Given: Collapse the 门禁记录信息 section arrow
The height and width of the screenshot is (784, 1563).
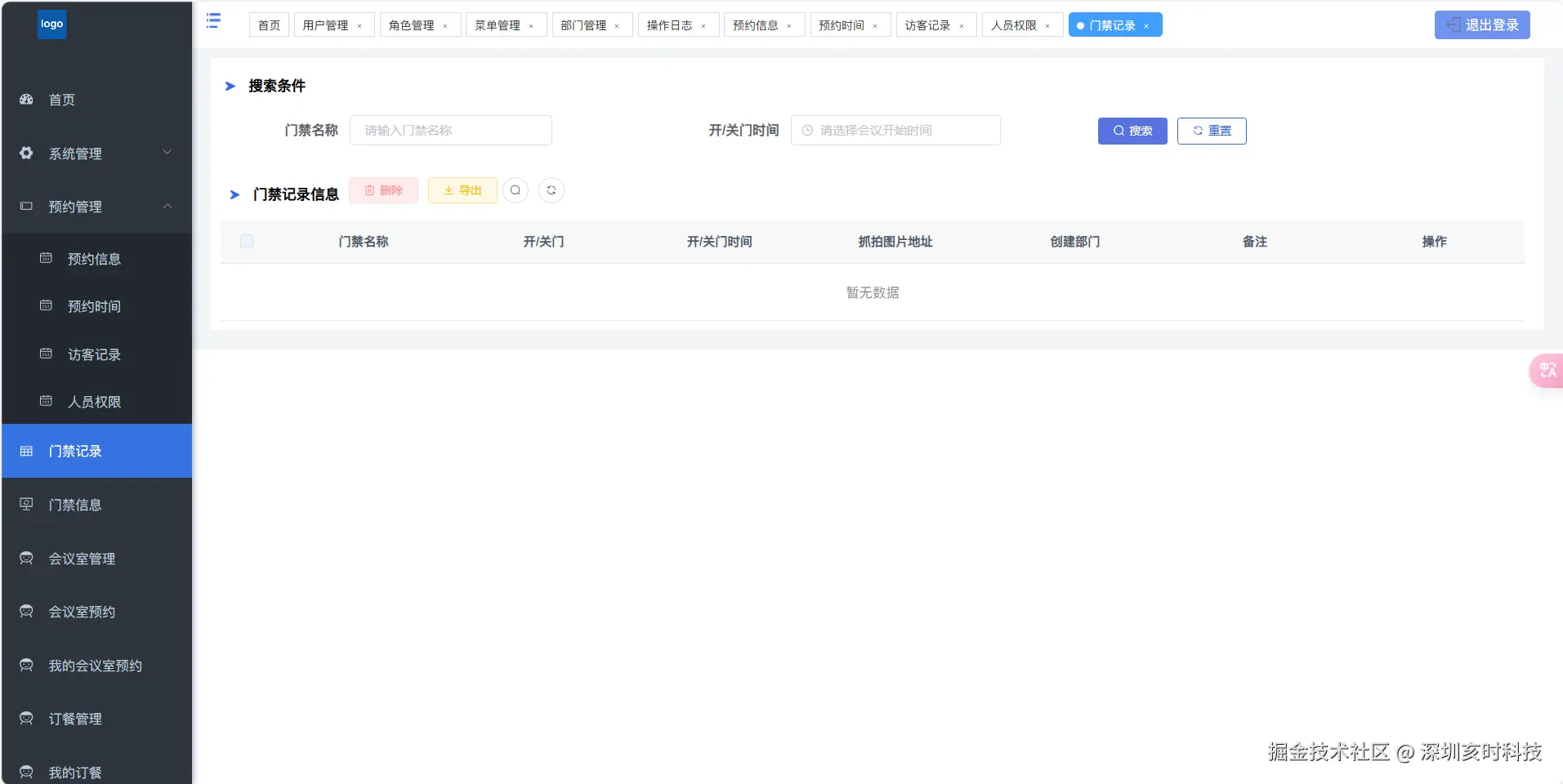Looking at the screenshot, I should pos(234,194).
